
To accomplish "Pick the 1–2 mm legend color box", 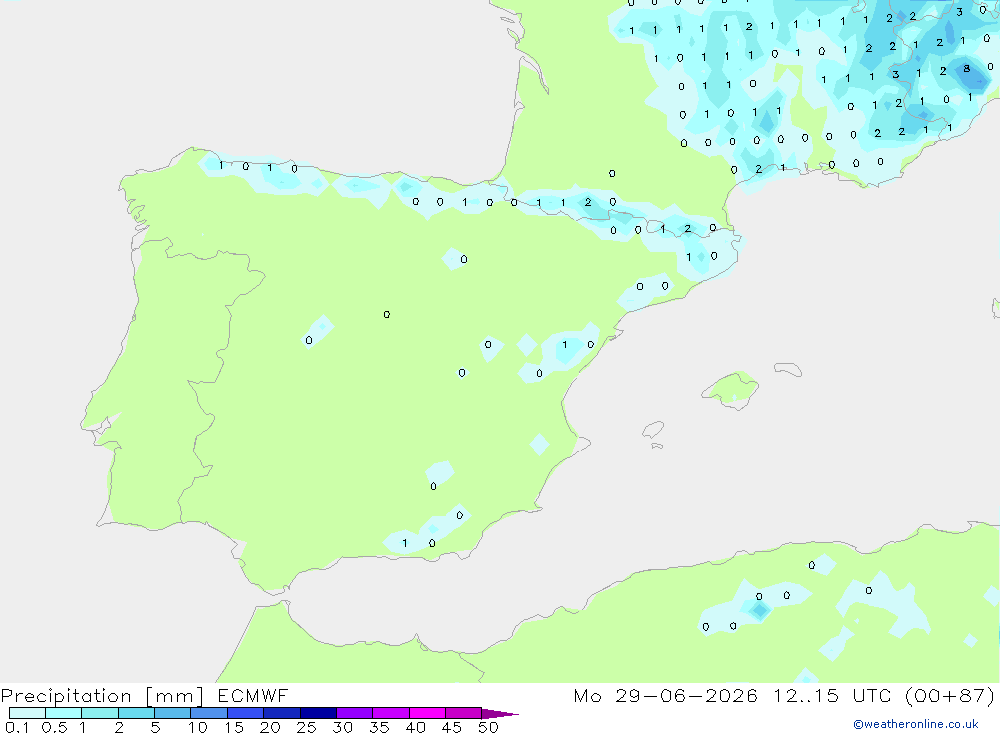I will [100, 713].
